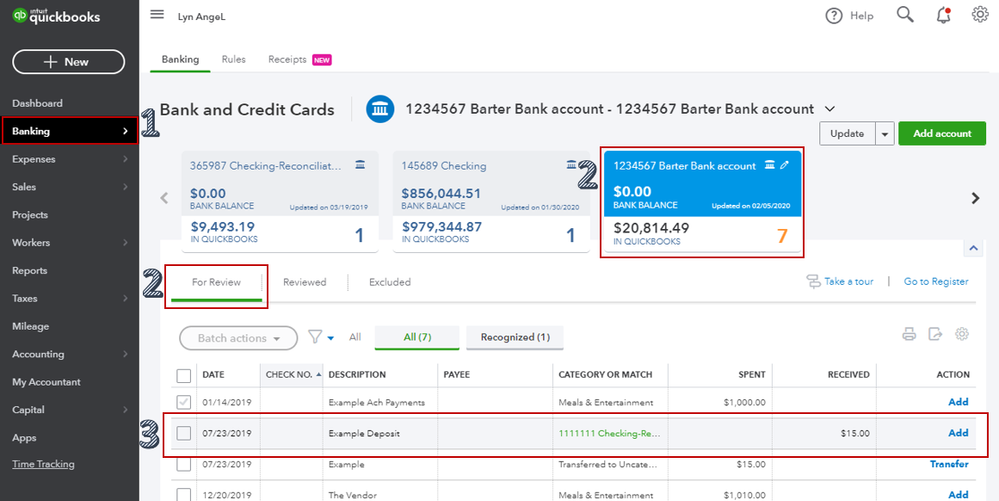Show previous account cards arrow
Image resolution: width=999 pixels, height=501 pixels.
164,198
